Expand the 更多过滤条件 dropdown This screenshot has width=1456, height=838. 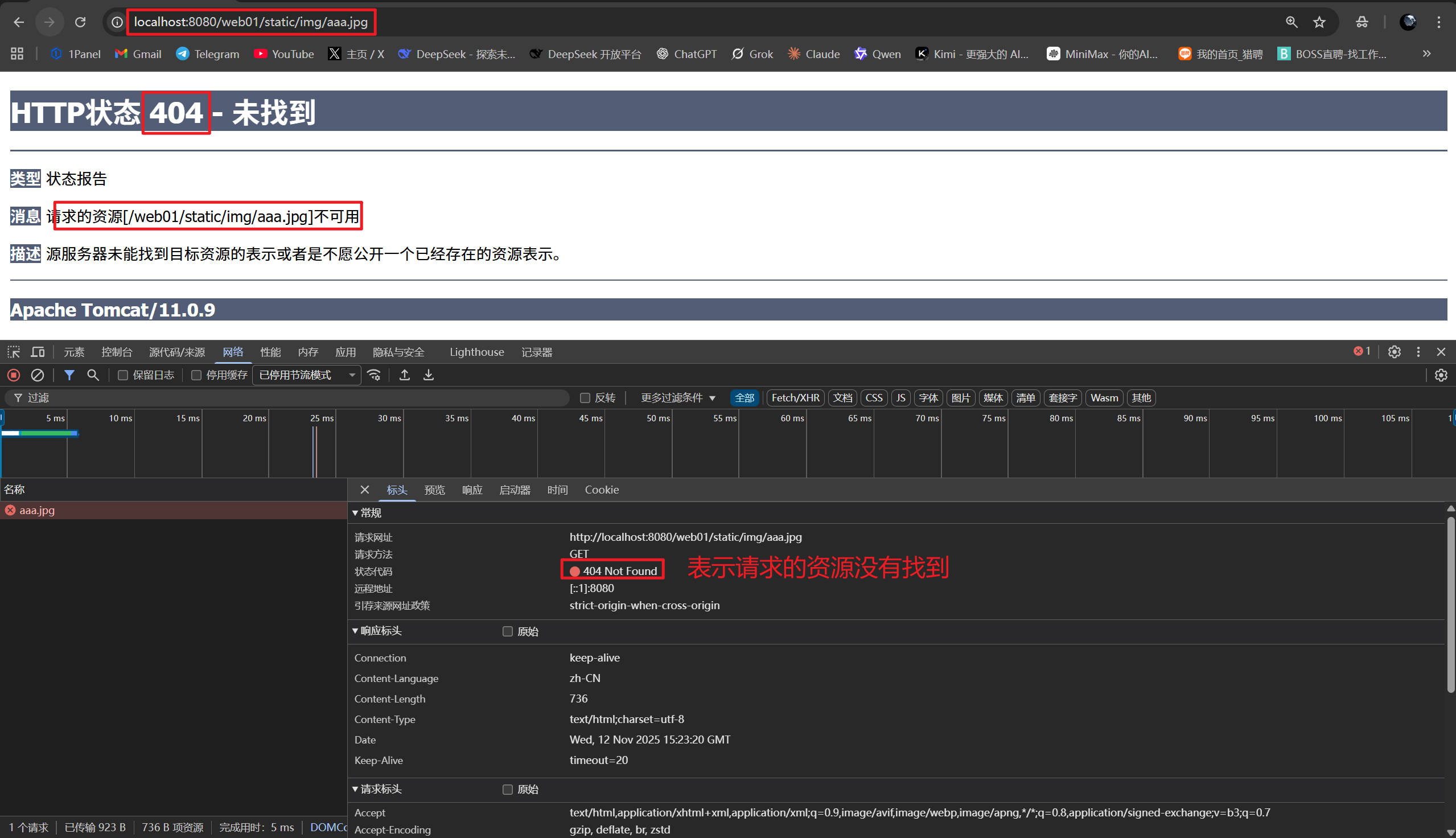(x=678, y=398)
